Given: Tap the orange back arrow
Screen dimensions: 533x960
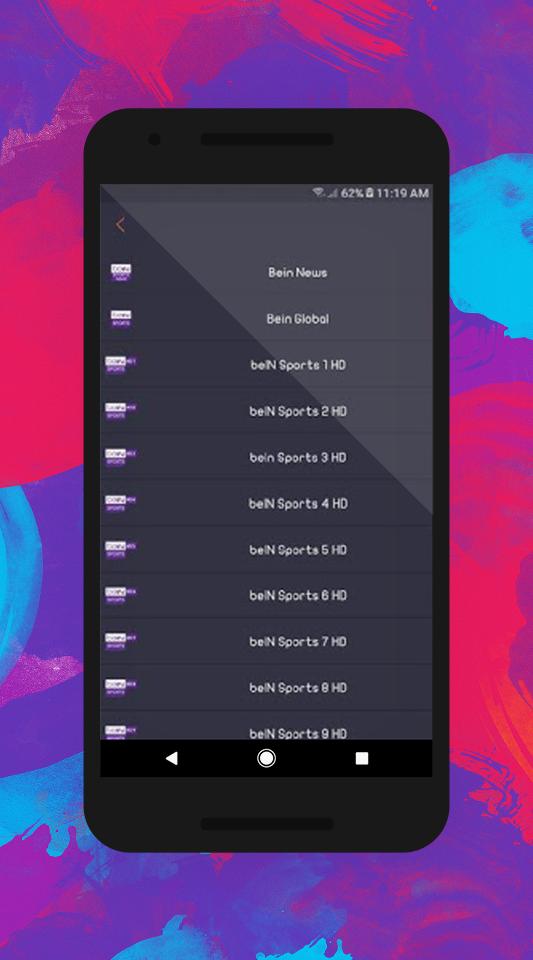Looking at the screenshot, I should (x=120, y=225).
